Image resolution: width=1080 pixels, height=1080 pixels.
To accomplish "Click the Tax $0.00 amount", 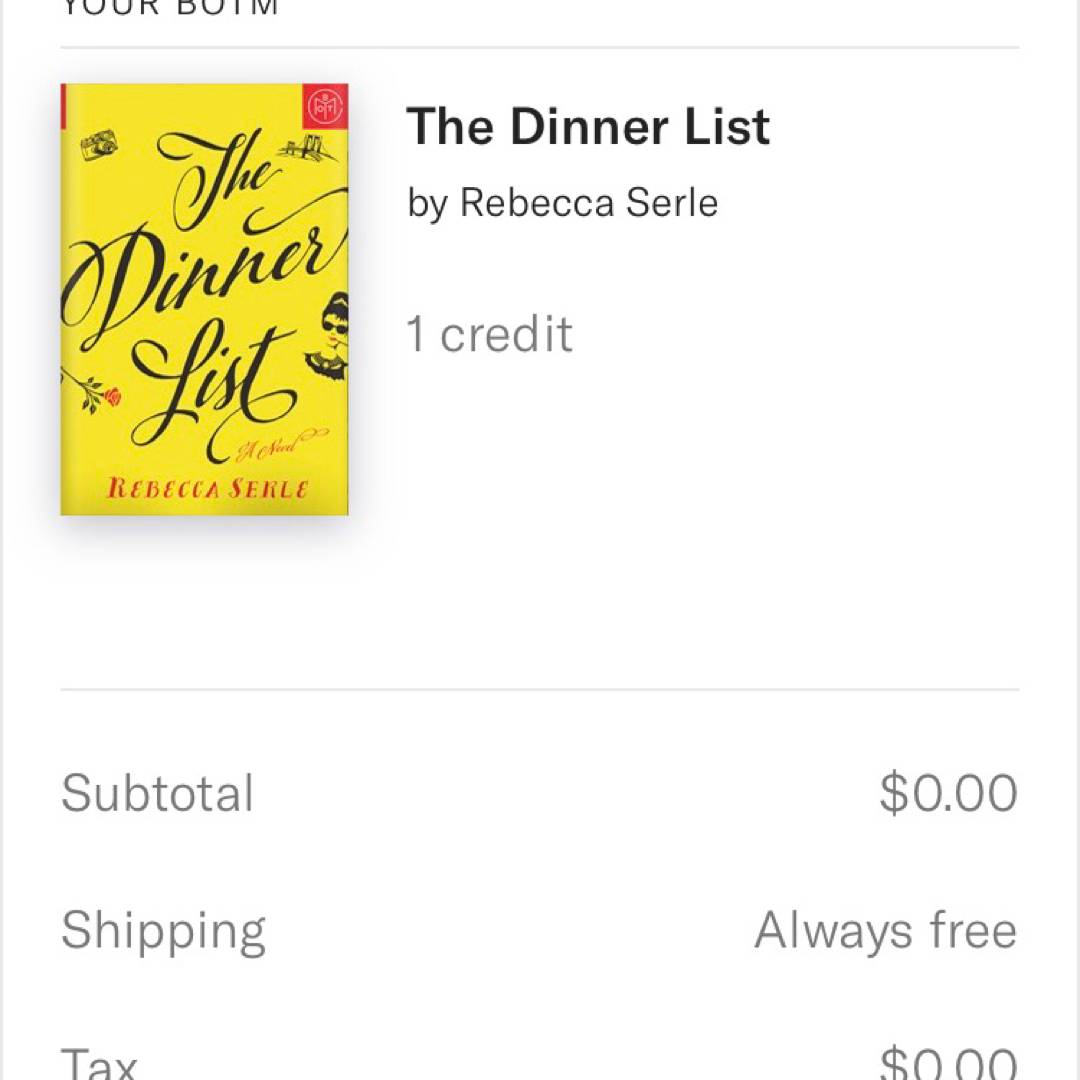I will click(948, 1064).
